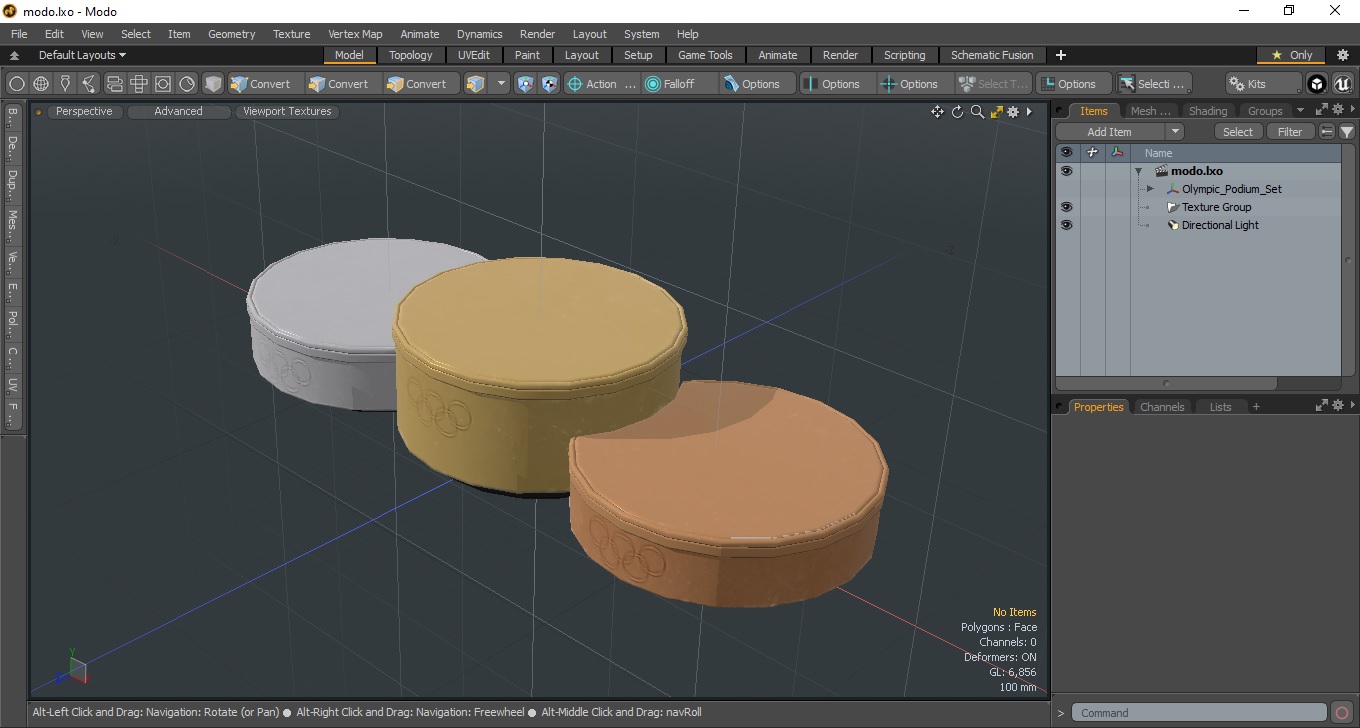Image resolution: width=1360 pixels, height=728 pixels.
Task: Click the Select button in Items panel
Action: coord(1238,132)
